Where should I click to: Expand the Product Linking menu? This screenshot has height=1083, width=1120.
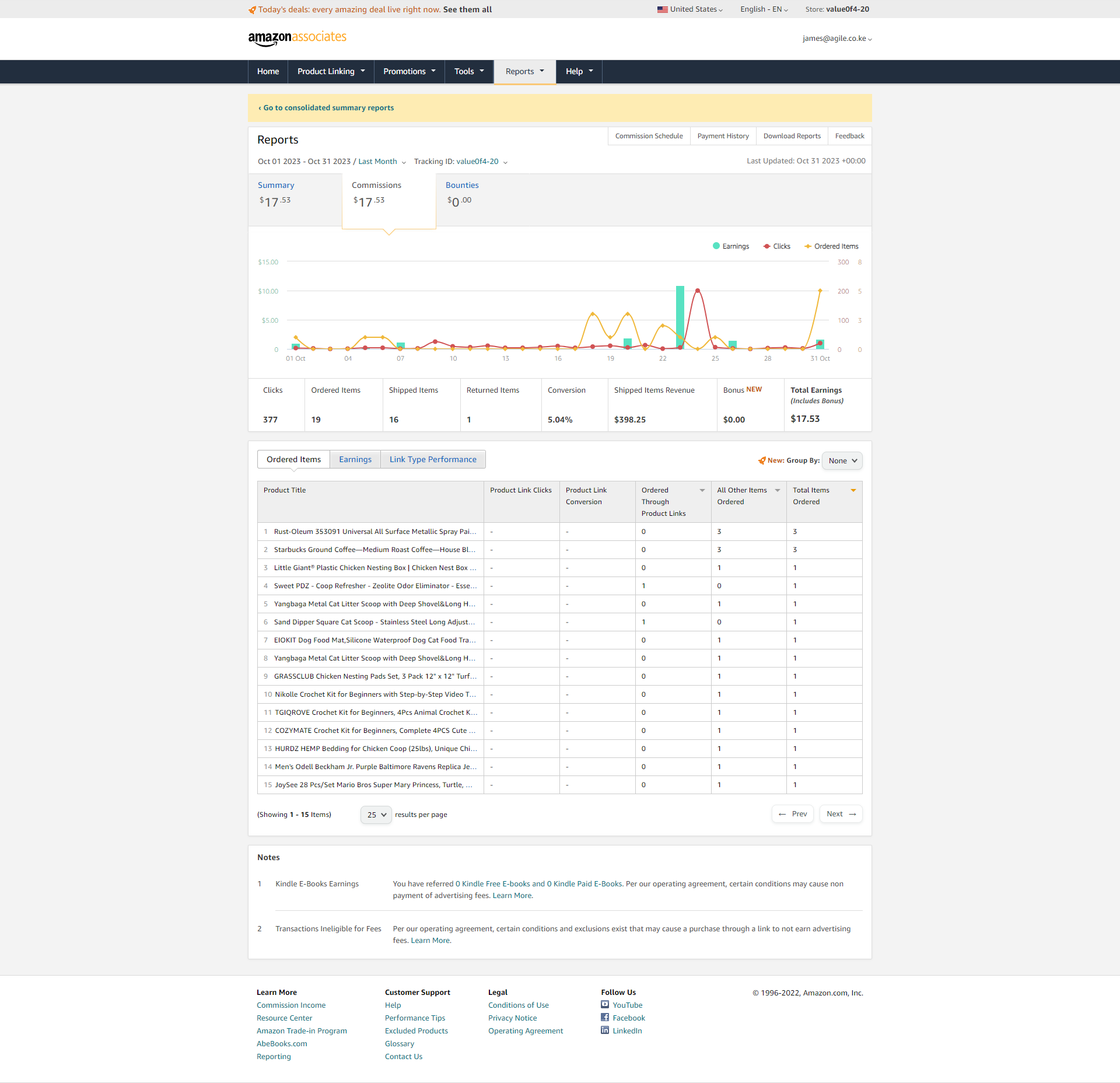[331, 71]
